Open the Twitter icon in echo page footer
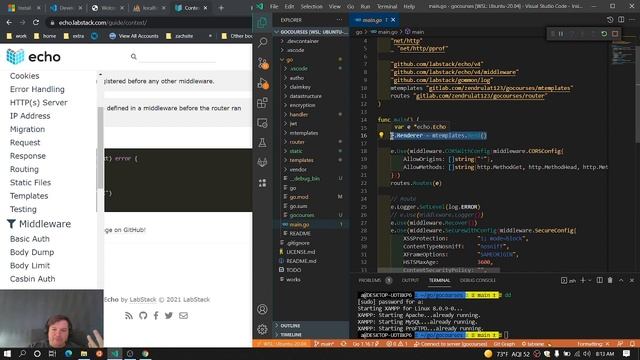This screenshot has width=640, height=360. 169,316
